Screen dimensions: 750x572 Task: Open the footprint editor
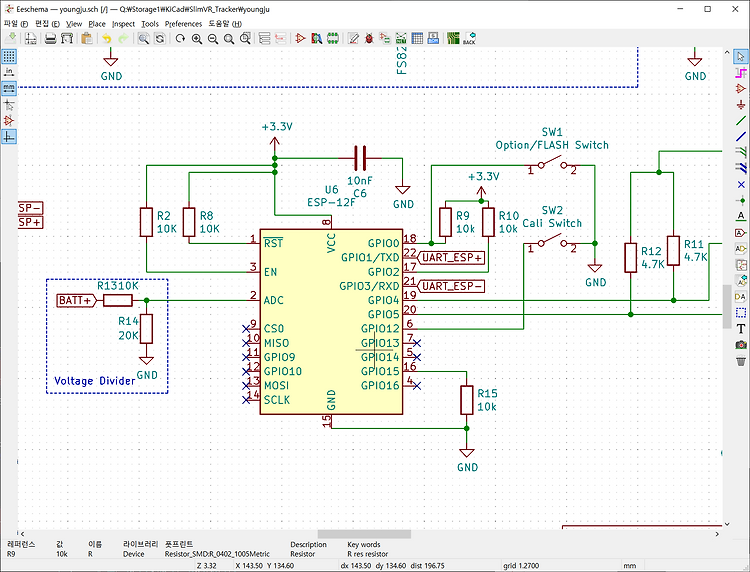point(333,38)
